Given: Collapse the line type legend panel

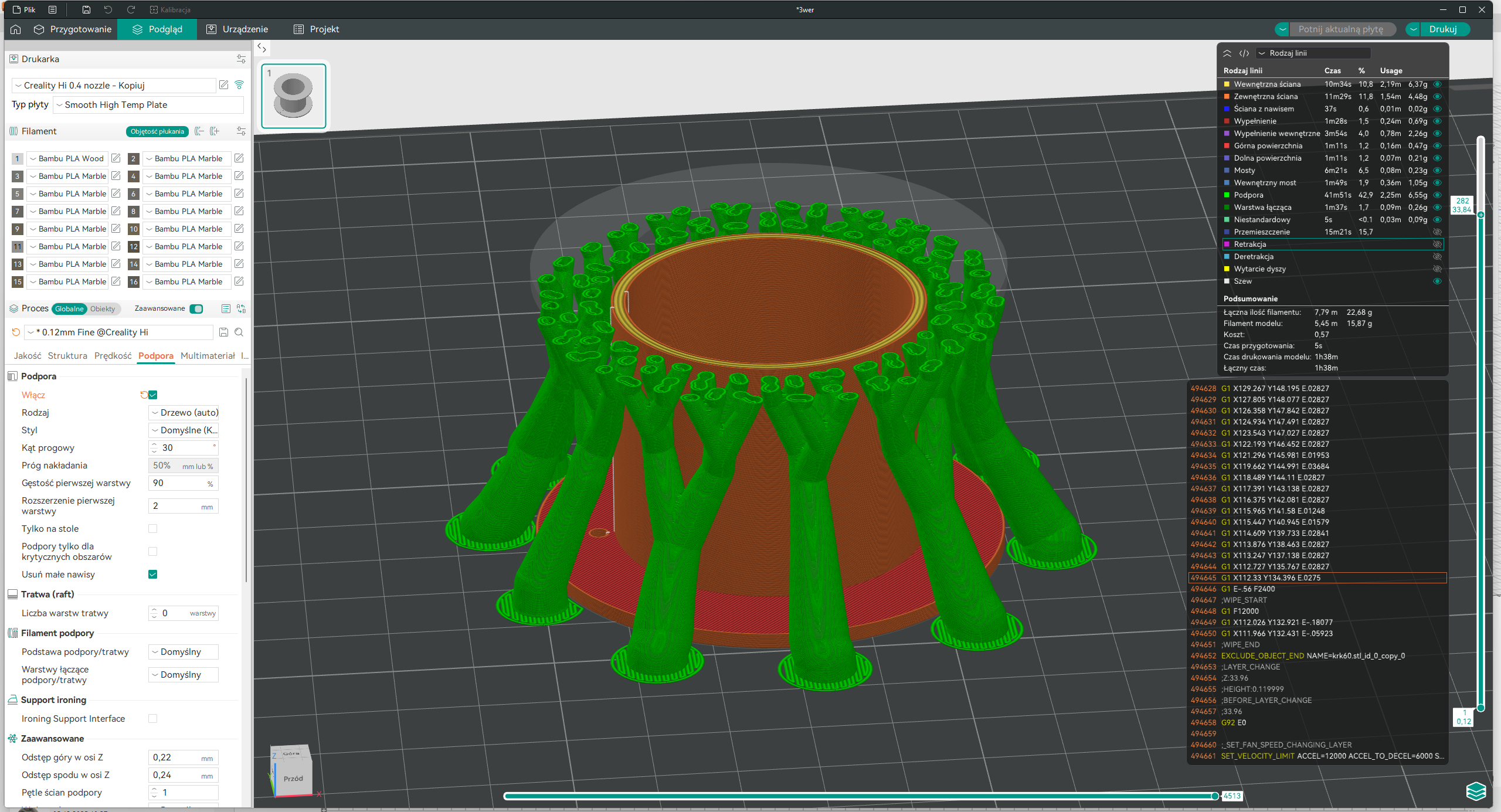Looking at the screenshot, I should tap(1227, 53).
